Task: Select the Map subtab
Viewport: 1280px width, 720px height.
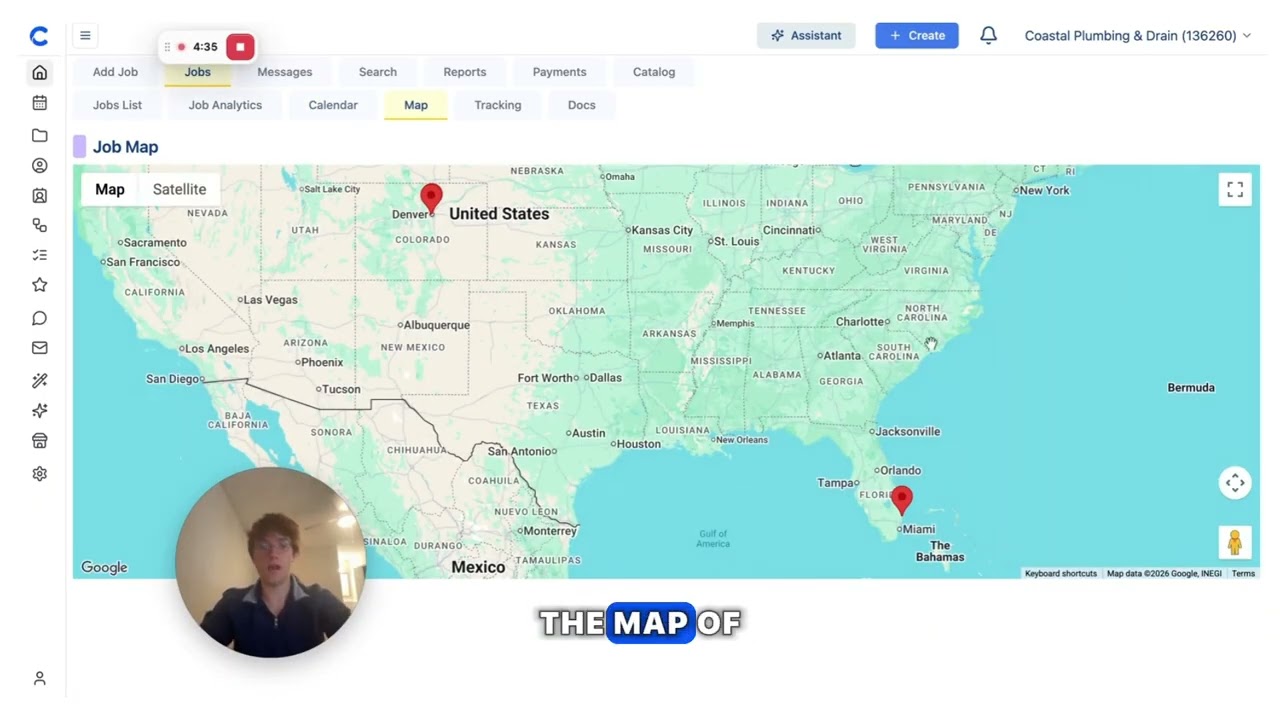Action: click(416, 105)
